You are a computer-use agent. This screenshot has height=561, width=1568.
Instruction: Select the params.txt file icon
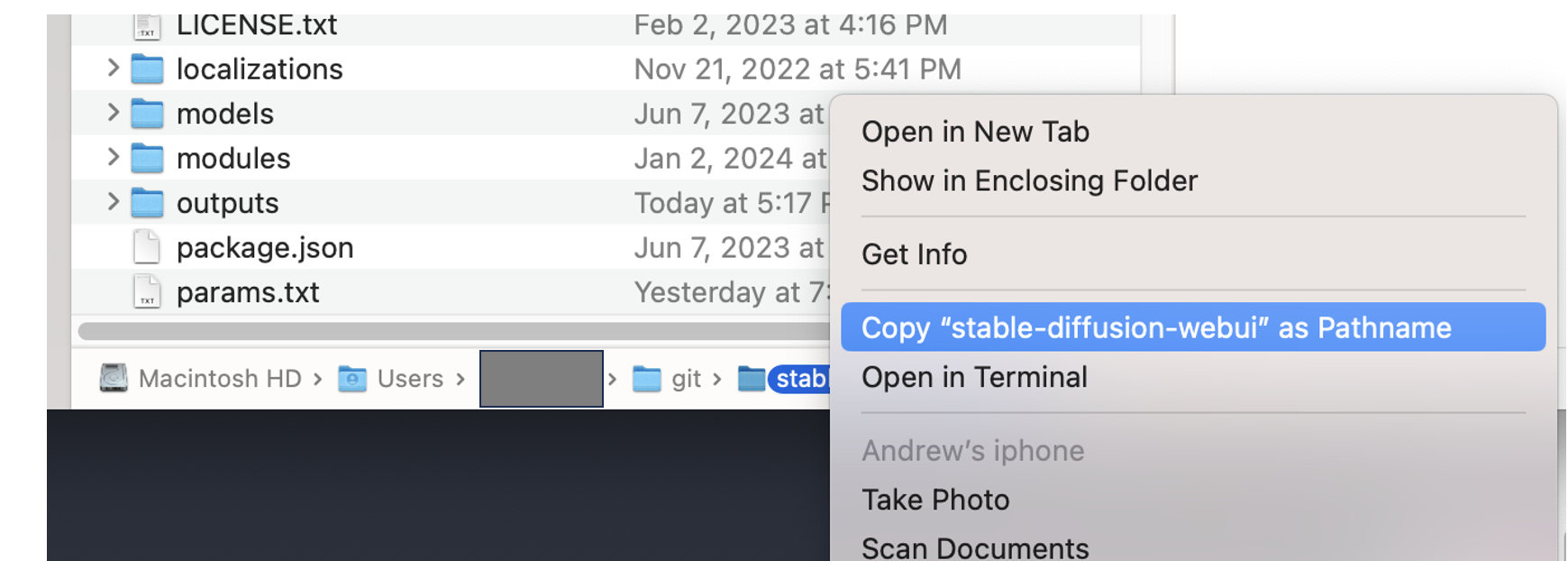147,292
